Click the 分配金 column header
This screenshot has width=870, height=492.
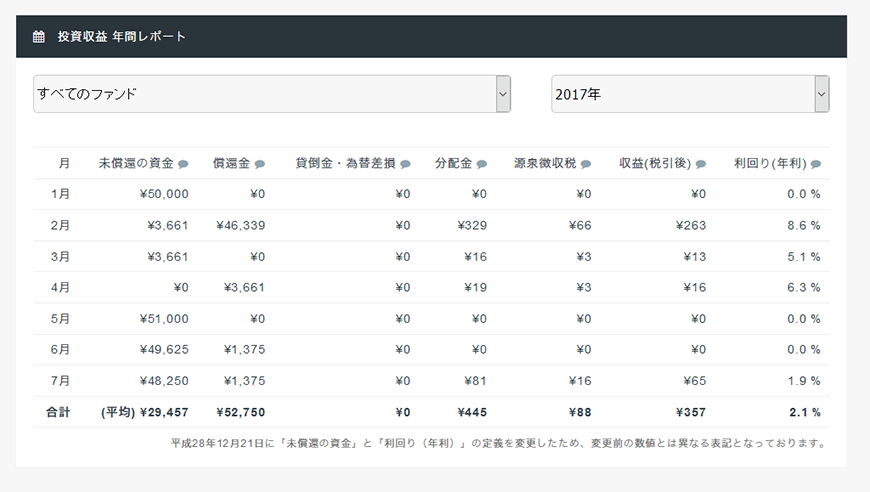coord(453,163)
